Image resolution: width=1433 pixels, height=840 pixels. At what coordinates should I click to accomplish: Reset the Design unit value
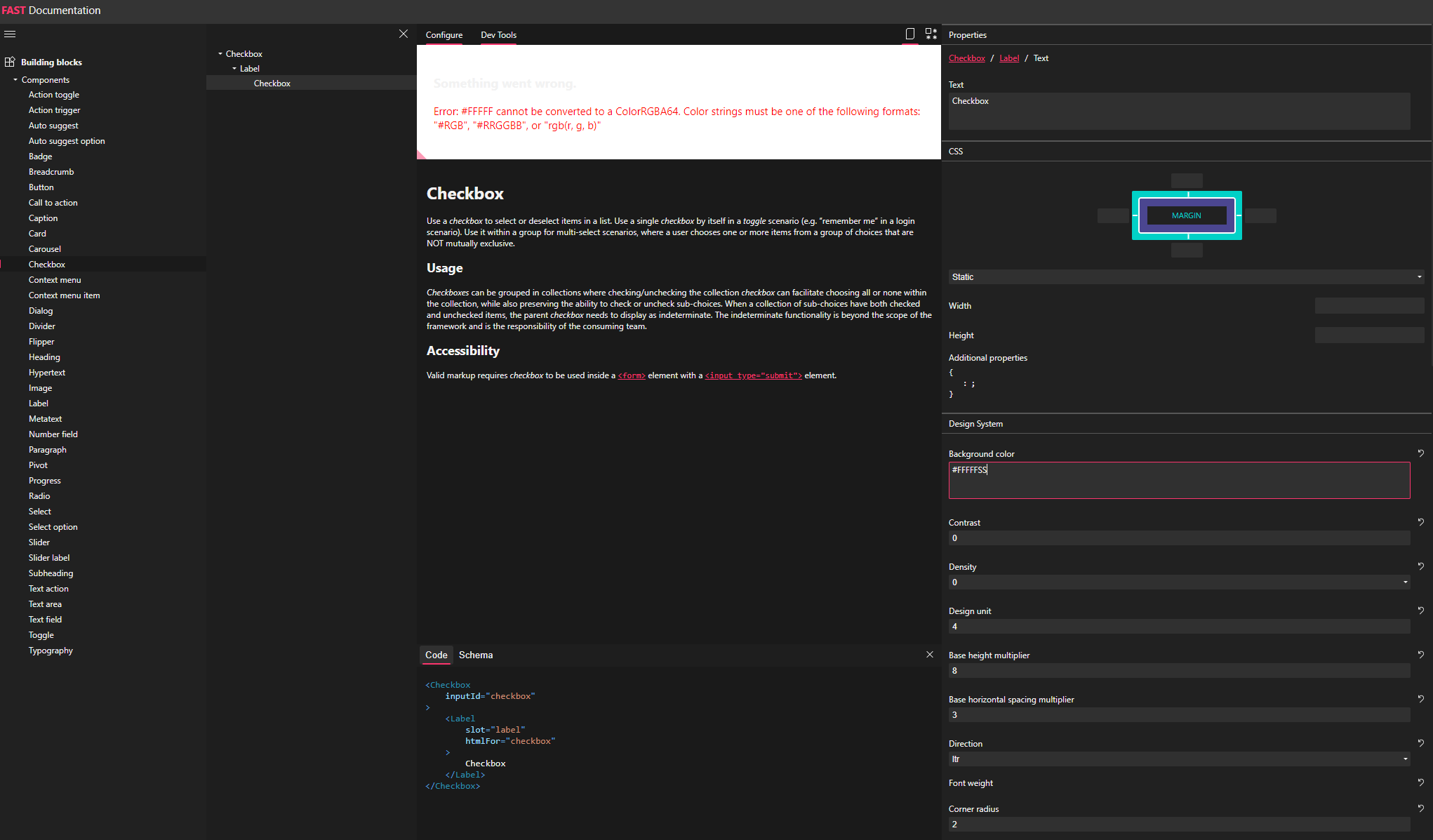pos(1420,611)
